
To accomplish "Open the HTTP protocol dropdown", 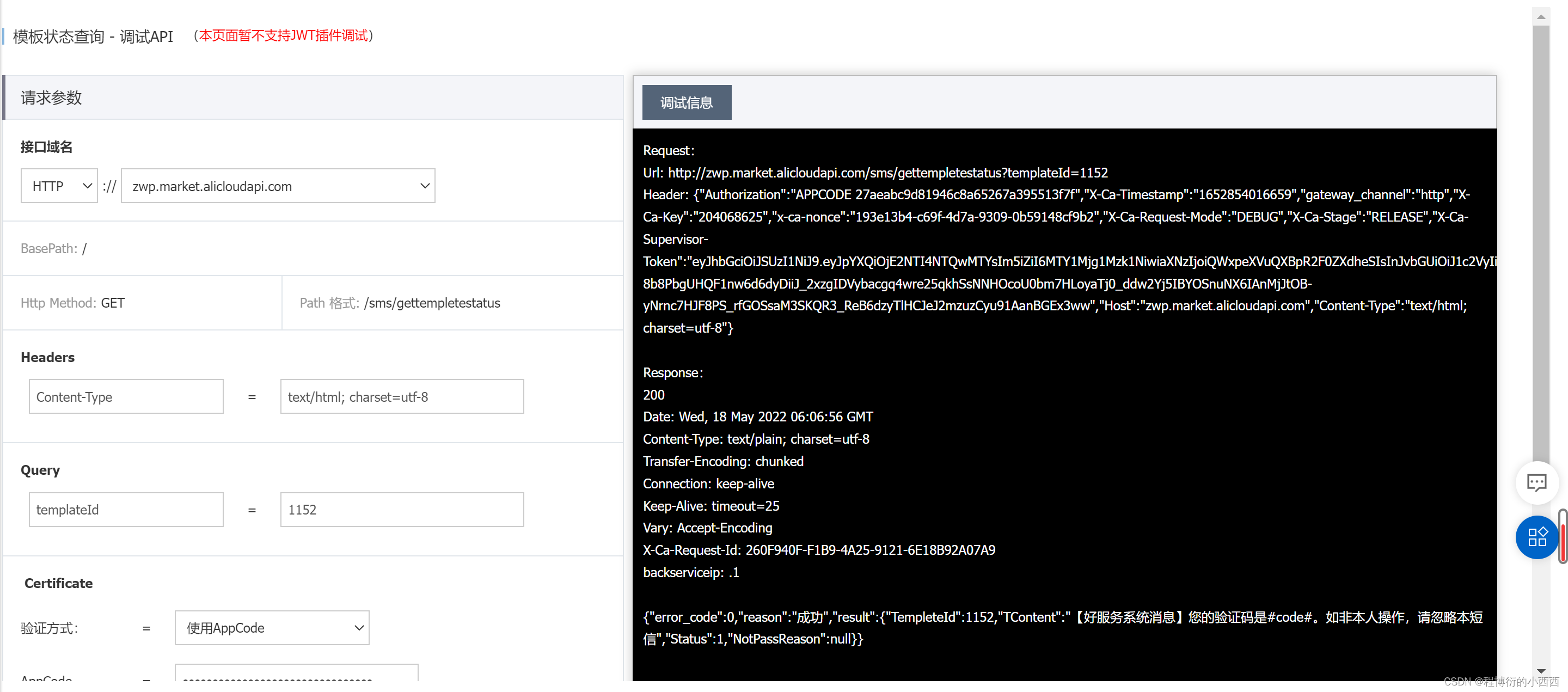I will (59, 186).
